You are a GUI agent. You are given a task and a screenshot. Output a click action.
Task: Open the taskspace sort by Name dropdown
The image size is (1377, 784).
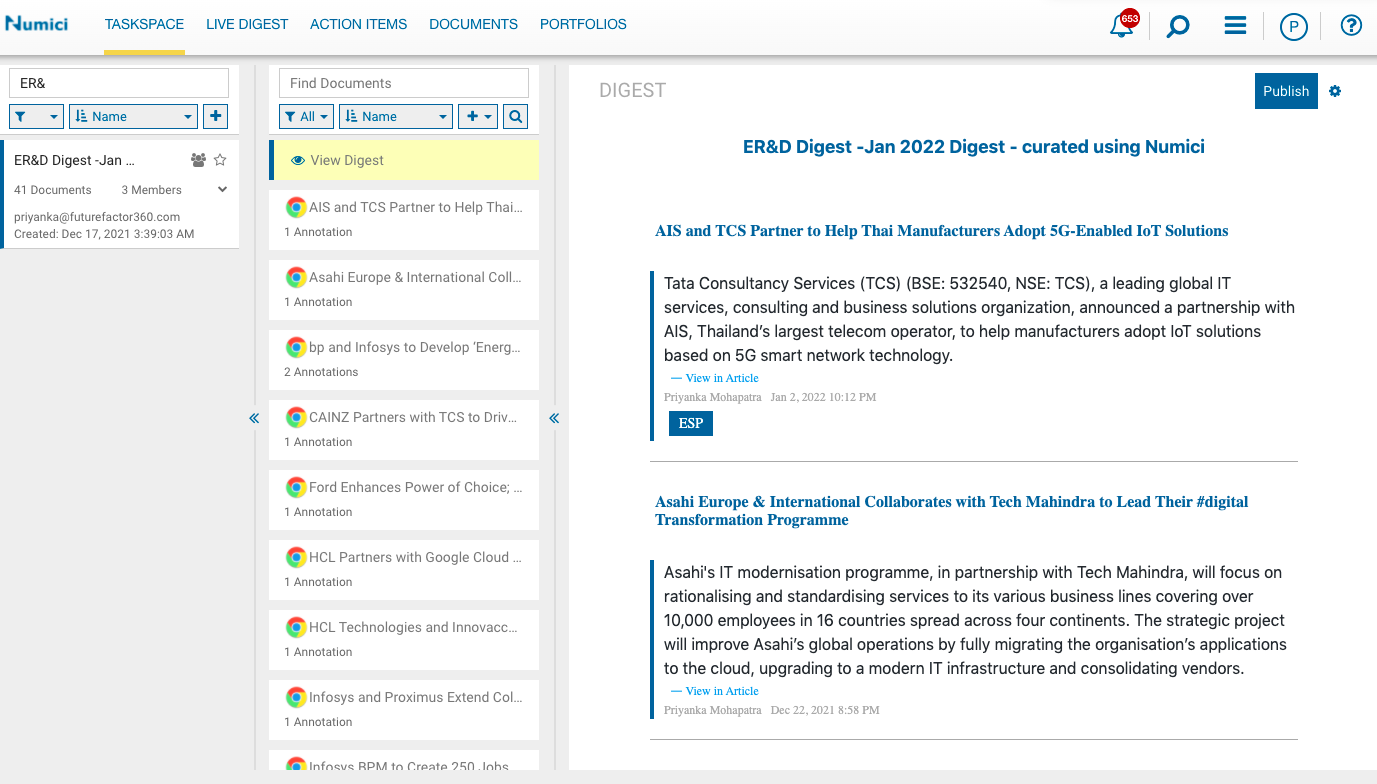pos(133,116)
